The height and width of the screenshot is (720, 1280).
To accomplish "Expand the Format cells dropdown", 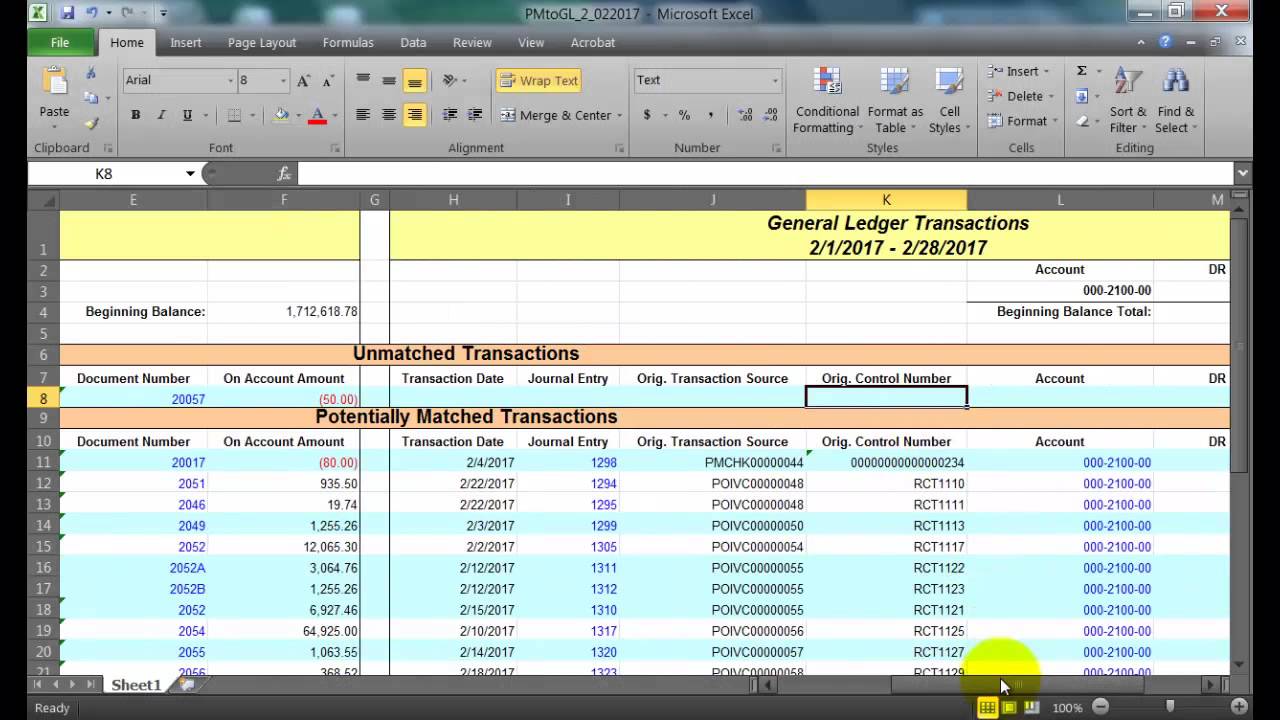I will tap(1055, 121).
